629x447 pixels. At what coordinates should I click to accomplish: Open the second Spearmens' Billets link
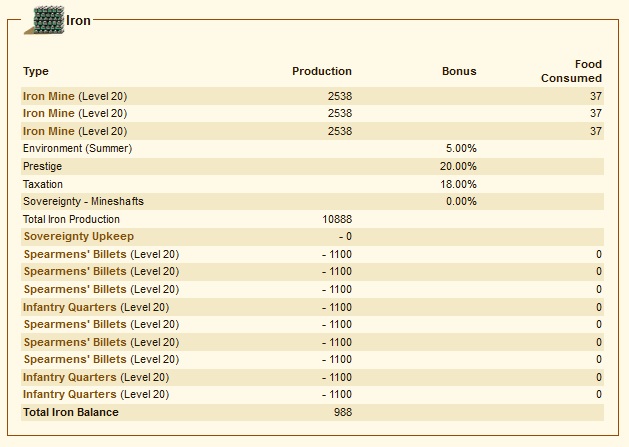pos(75,272)
